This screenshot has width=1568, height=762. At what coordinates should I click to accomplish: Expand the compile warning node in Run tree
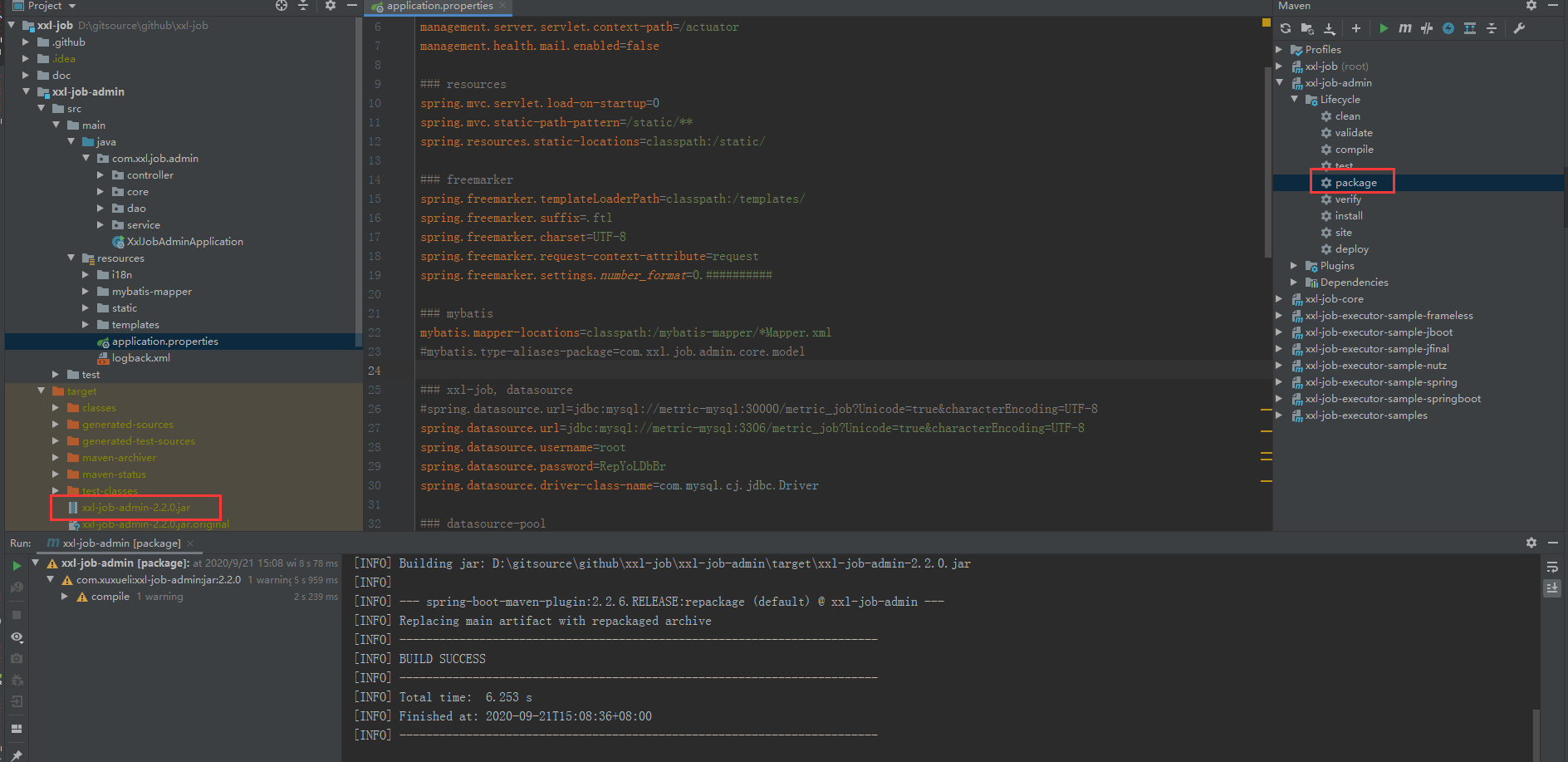pos(65,597)
